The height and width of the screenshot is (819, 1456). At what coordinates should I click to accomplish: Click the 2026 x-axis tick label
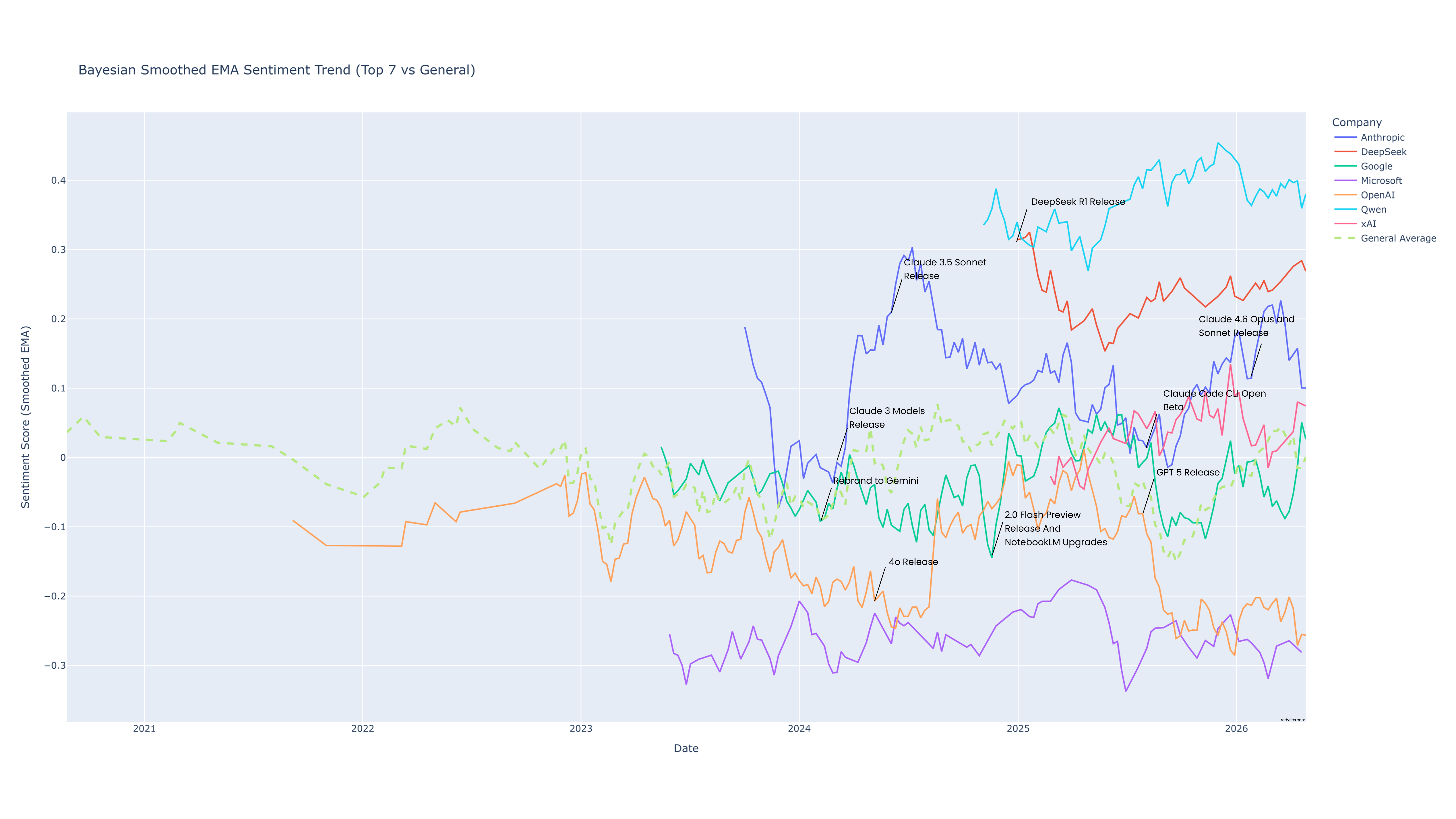(1236, 729)
